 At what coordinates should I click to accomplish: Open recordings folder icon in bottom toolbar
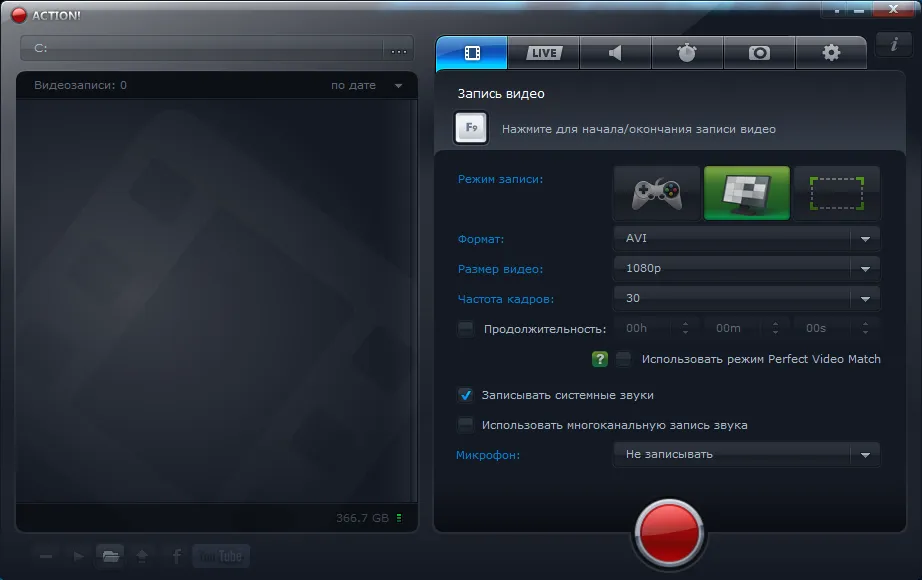click(110, 556)
